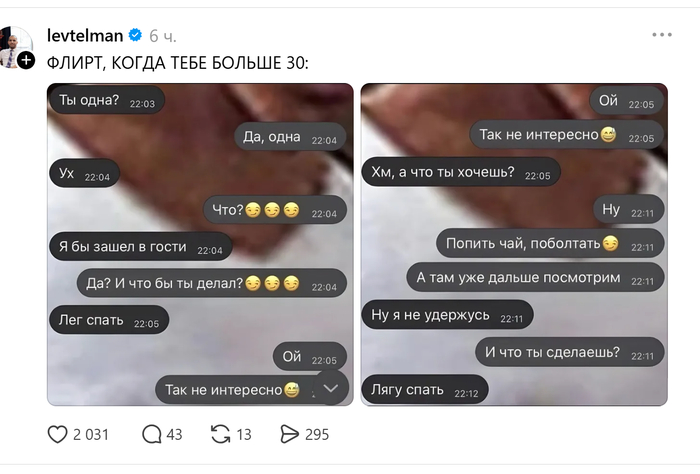Screen dimensions: 700x474
Task: Follow levtelman via plus badge on avatar
Action: coord(26,60)
